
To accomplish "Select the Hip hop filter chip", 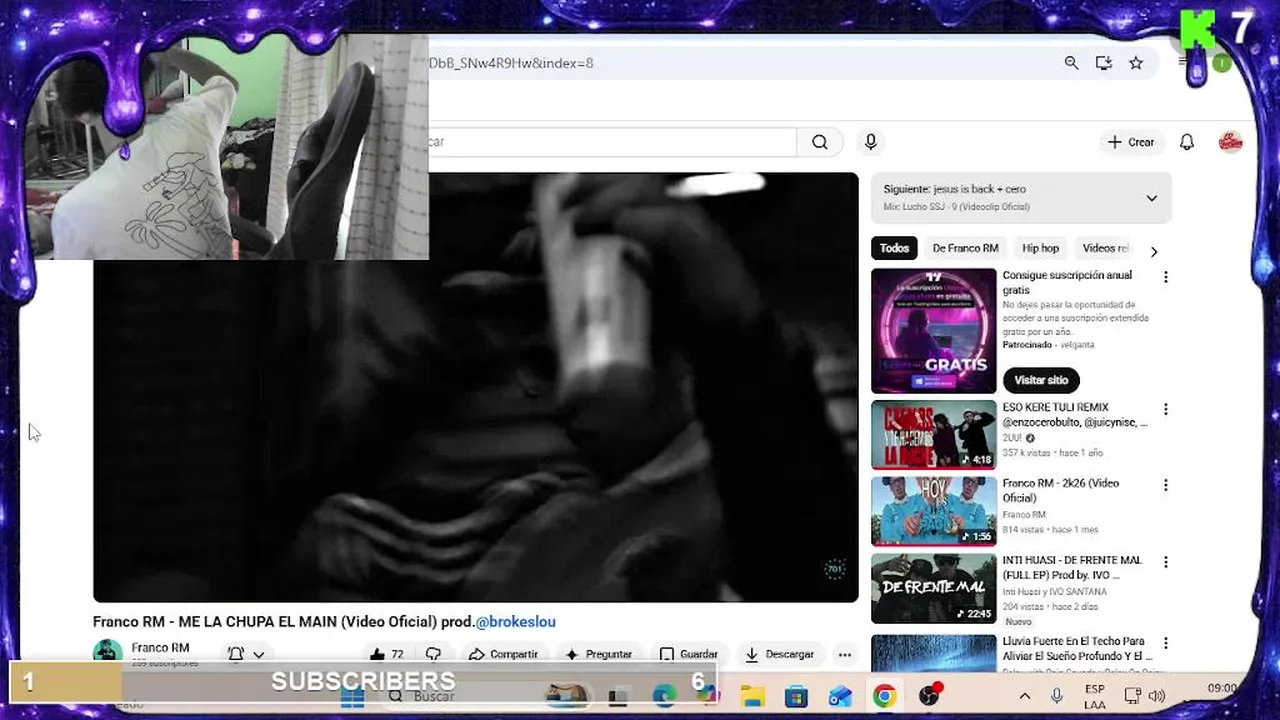I will tap(1040, 248).
